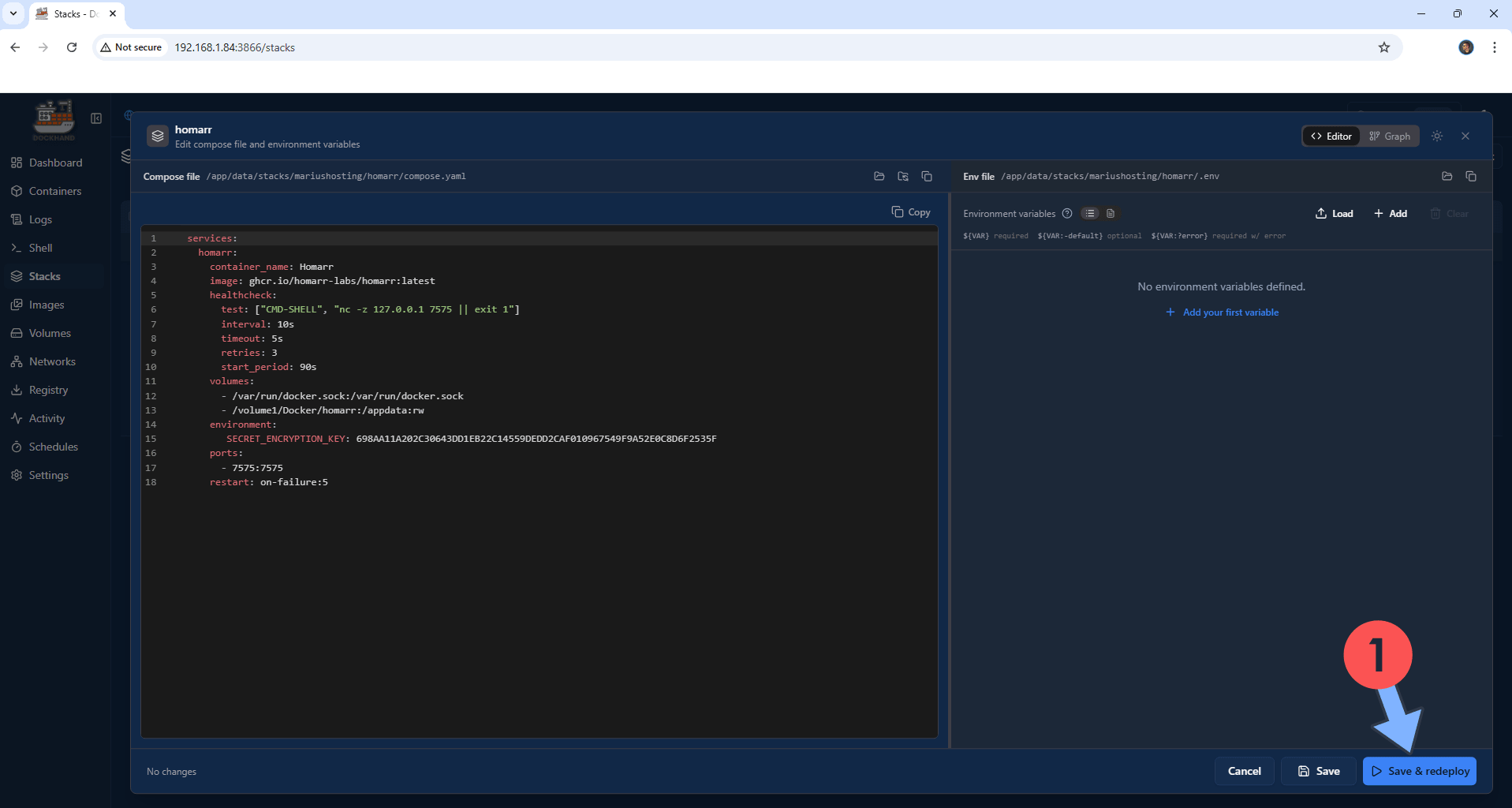Switch env variables to raw text view
Image resolution: width=1512 pixels, height=808 pixels.
pyautogui.click(x=1111, y=213)
